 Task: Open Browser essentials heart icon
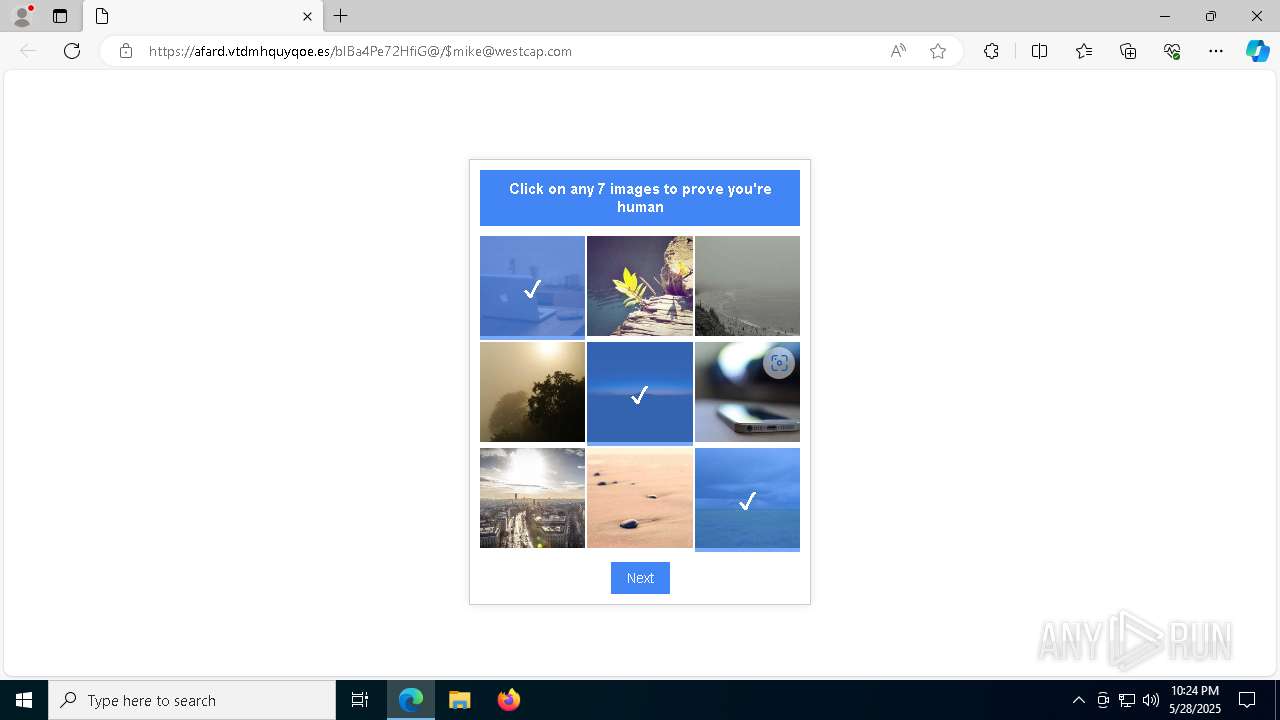pyautogui.click(x=1172, y=51)
